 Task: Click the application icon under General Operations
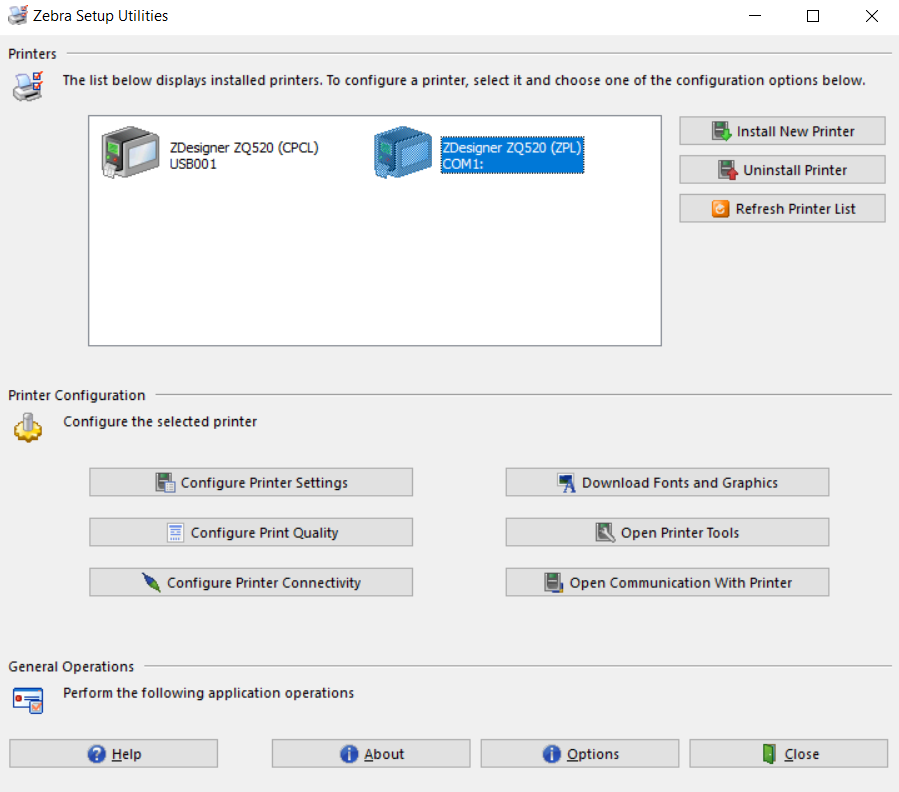[27, 700]
